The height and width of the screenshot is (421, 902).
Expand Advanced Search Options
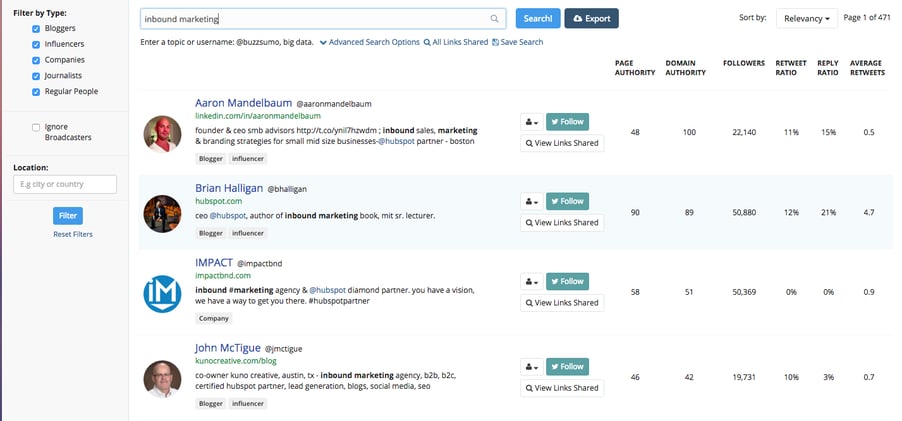[370, 42]
